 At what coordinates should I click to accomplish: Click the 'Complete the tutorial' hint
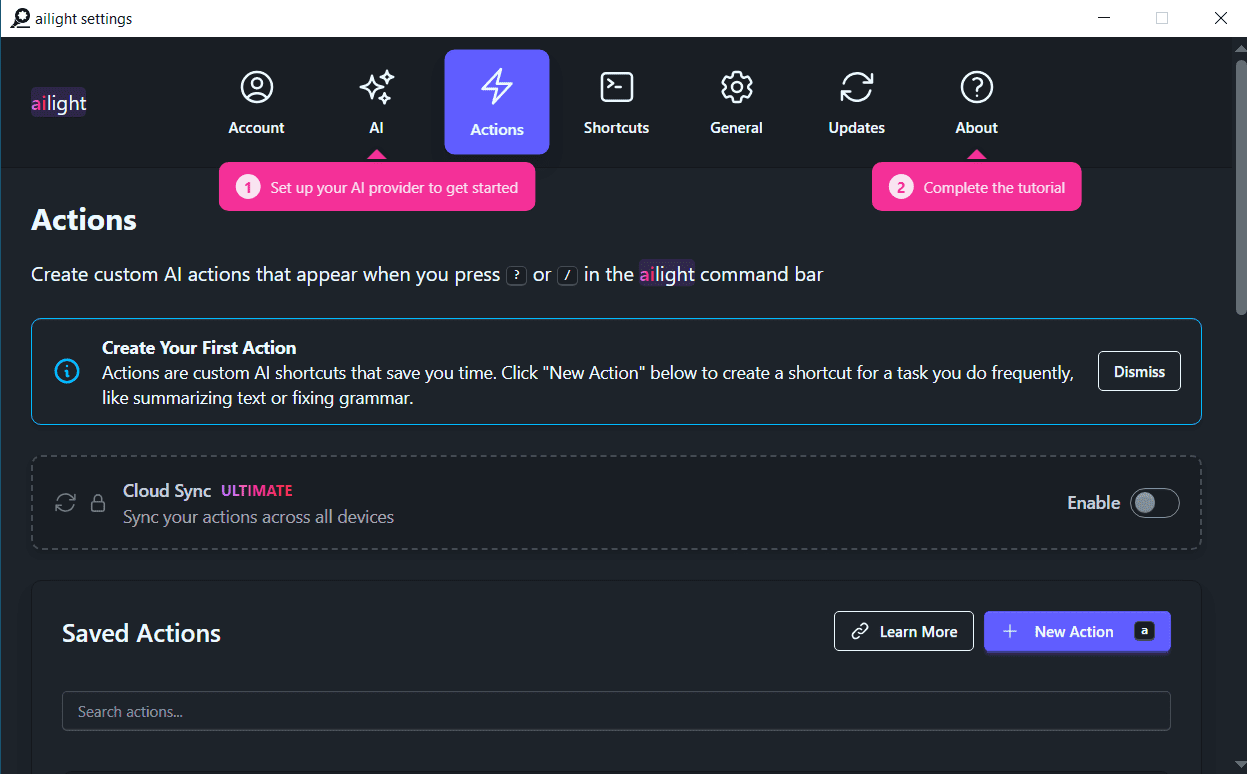click(976, 187)
